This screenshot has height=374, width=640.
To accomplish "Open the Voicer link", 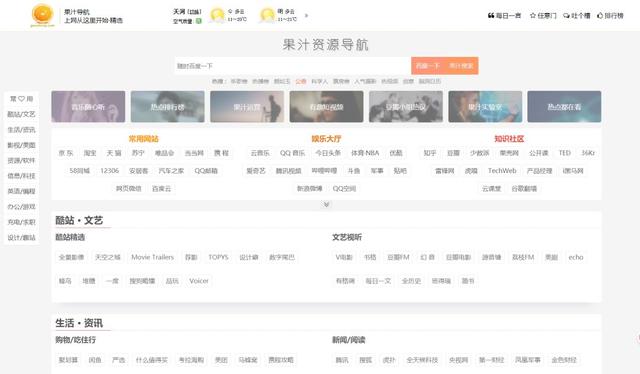I will (x=199, y=281).
